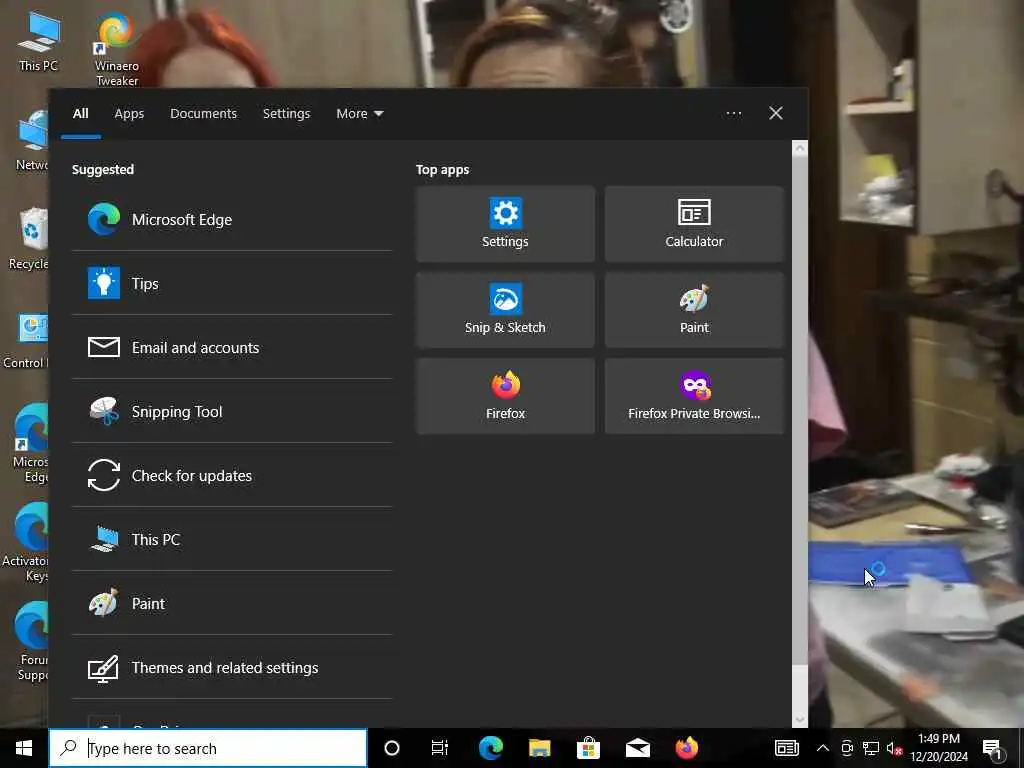The width and height of the screenshot is (1024, 768).
Task: Select the Control Panel desktop icon
Action: click(26, 340)
